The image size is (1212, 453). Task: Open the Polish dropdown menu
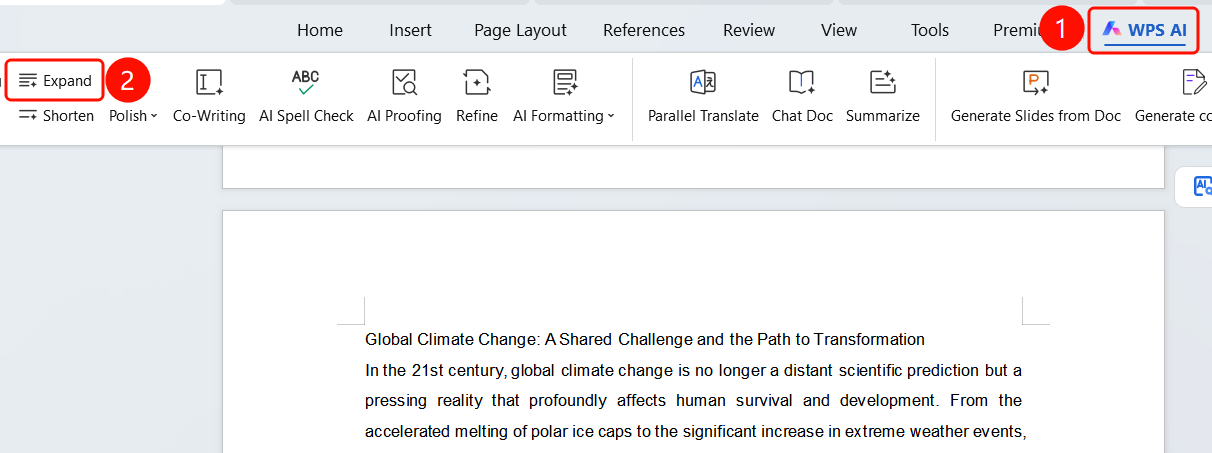pyautogui.click(x=134, y=116)
